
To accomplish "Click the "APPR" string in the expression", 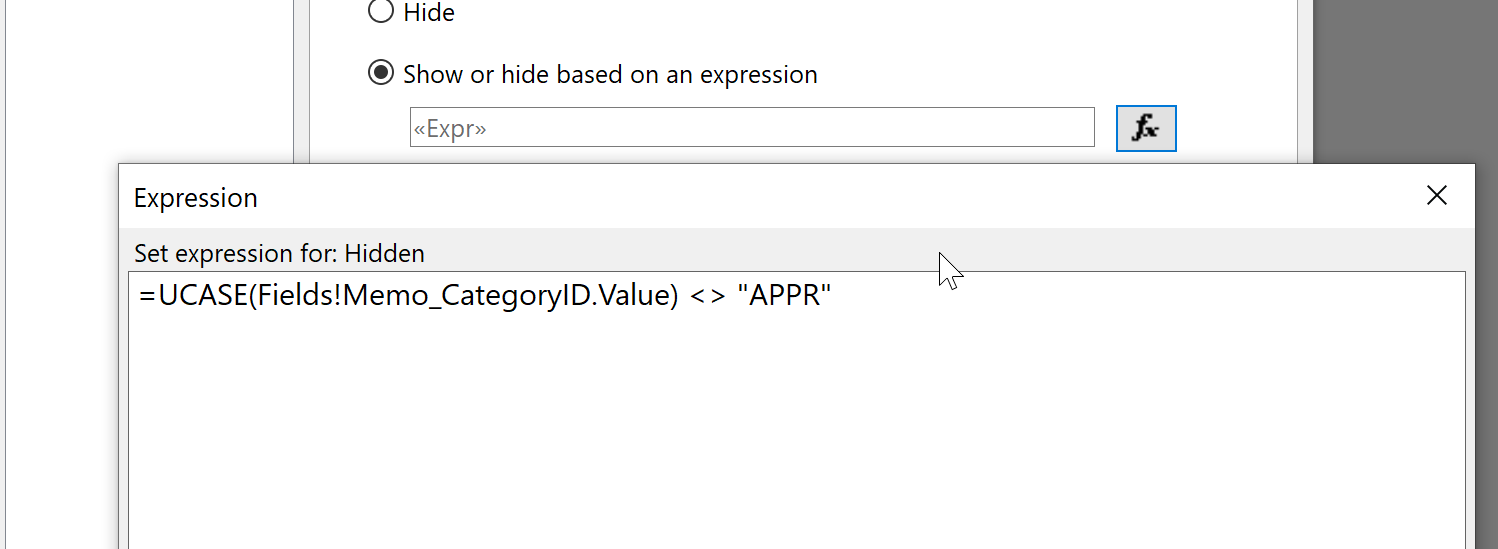I will (784, 296).
